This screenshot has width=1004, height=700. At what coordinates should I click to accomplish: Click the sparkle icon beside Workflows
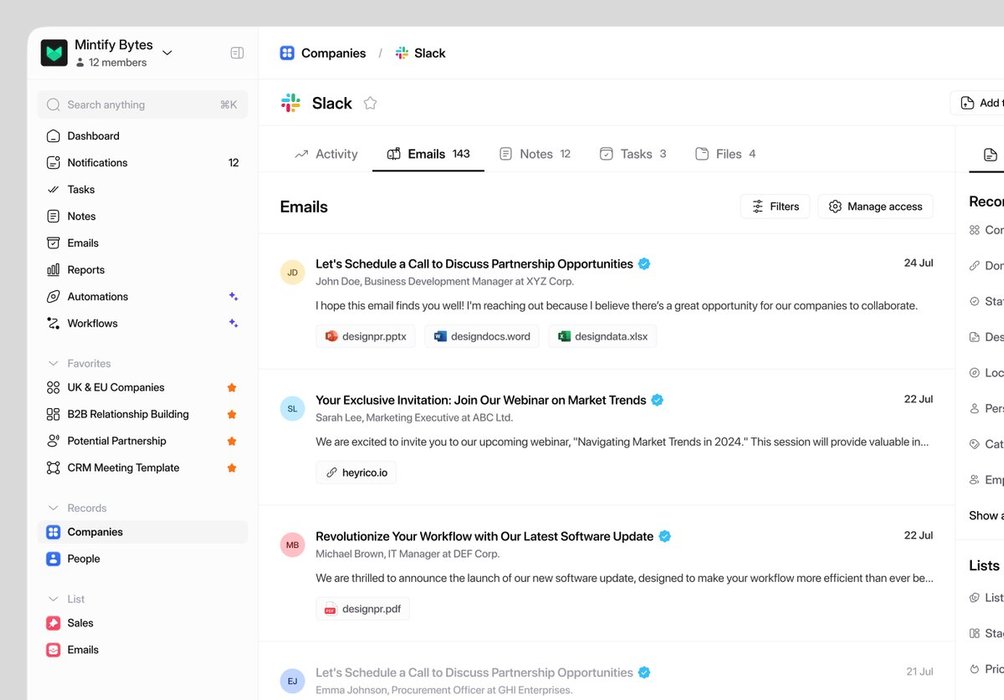tap(233, 323)
